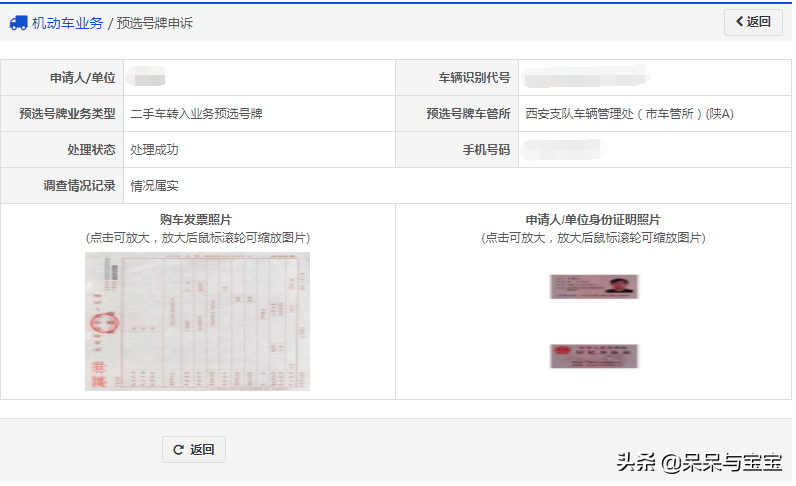This screenshot has width=796, height=486.
Task: Enlarge the 购车发票照片 invoice thumbnail
Action: coord(197,321)
